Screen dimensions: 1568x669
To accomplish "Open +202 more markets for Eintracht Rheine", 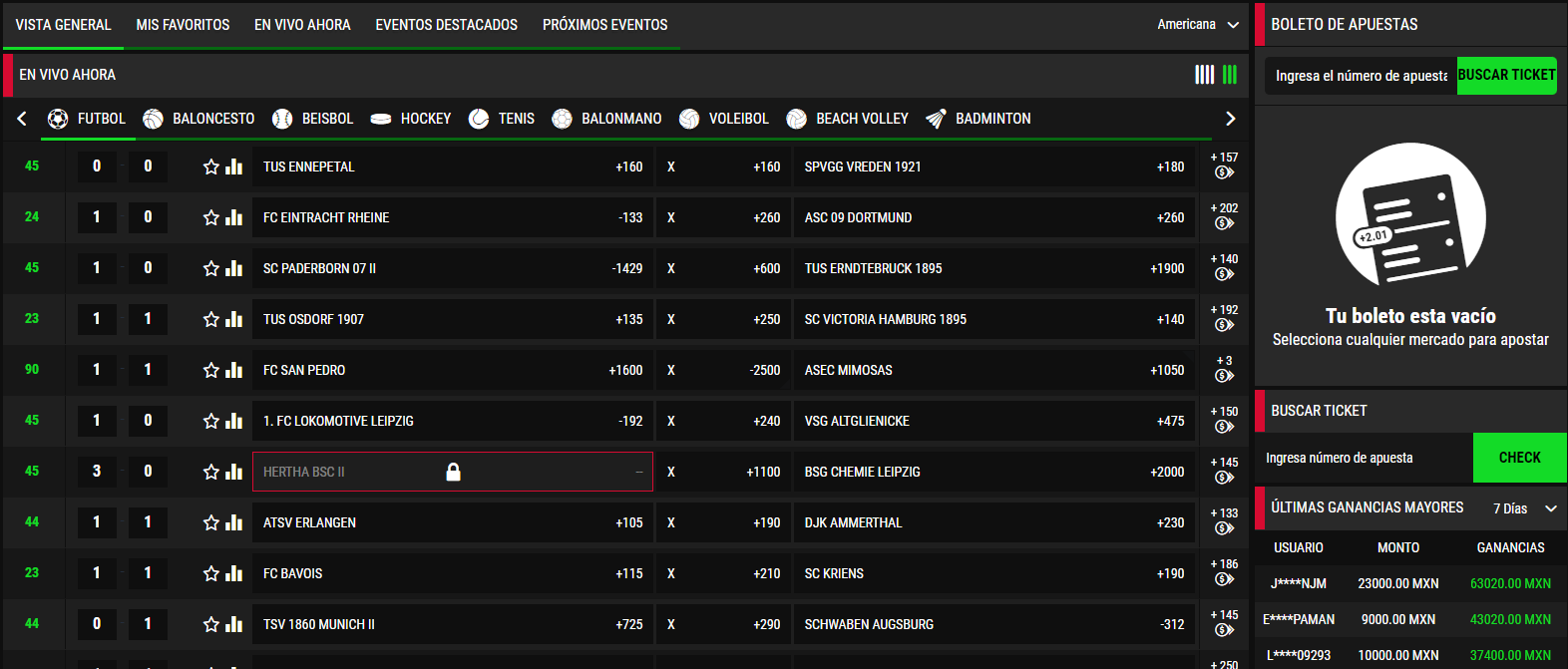I will pyautogui.click(x=1224, y=216).
